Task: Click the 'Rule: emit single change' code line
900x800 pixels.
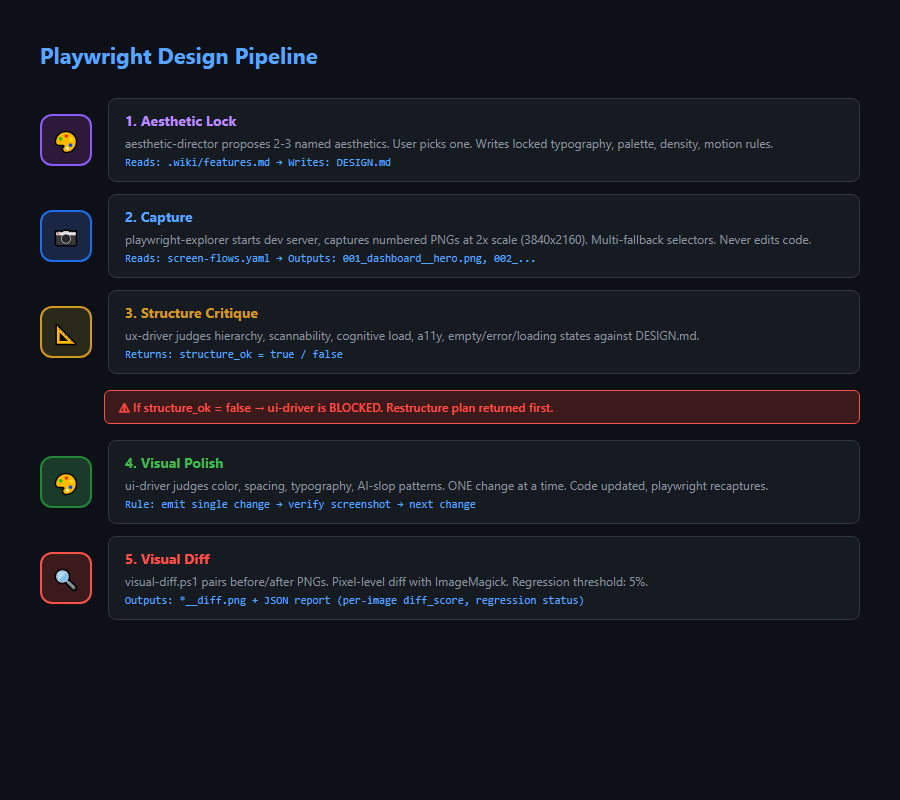Action: 300,504
